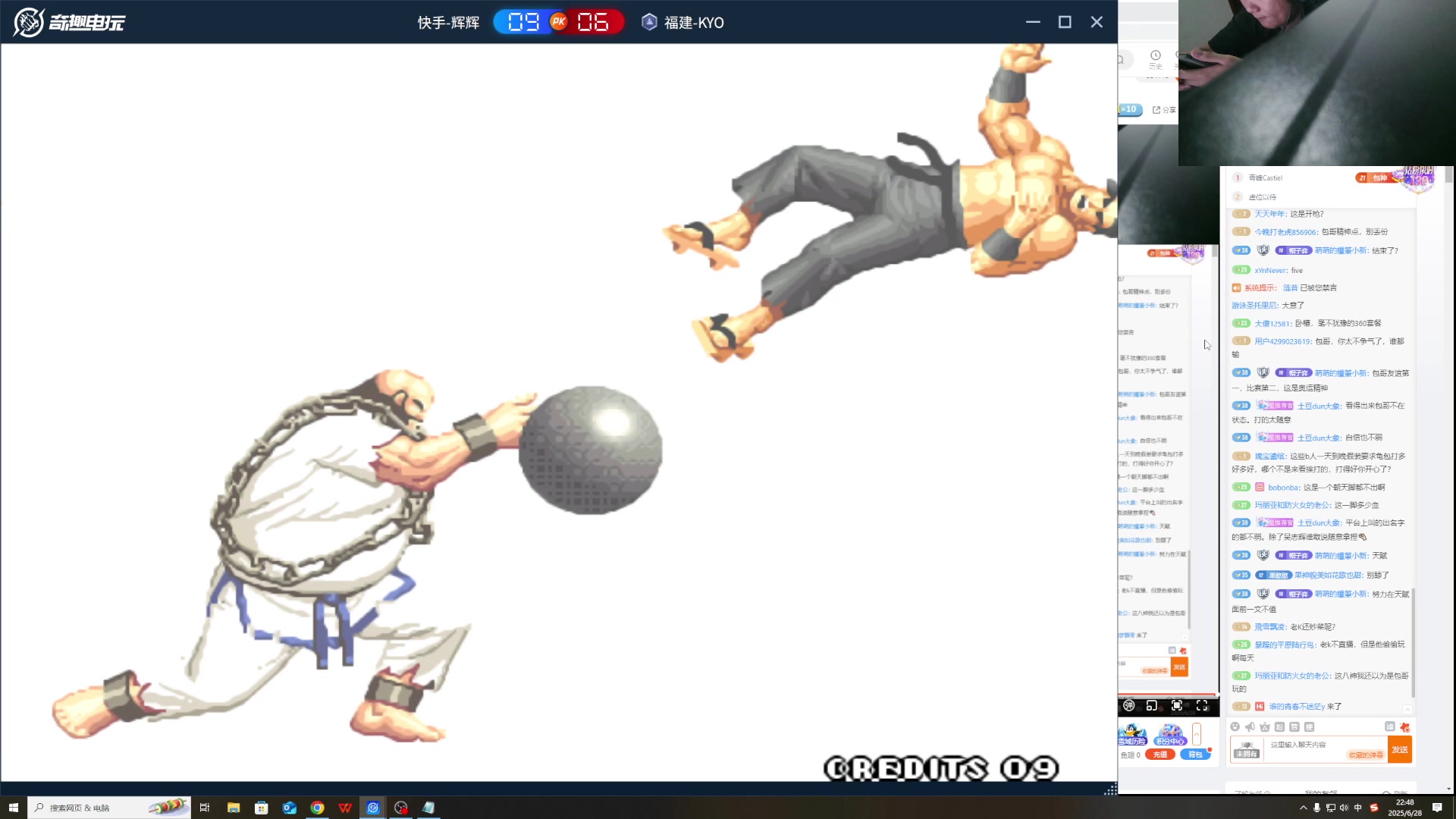The width and height of the screenshot is (1456, 819).
Task: Open WPS Office from the taskbar
Action: tap(346, 808)
